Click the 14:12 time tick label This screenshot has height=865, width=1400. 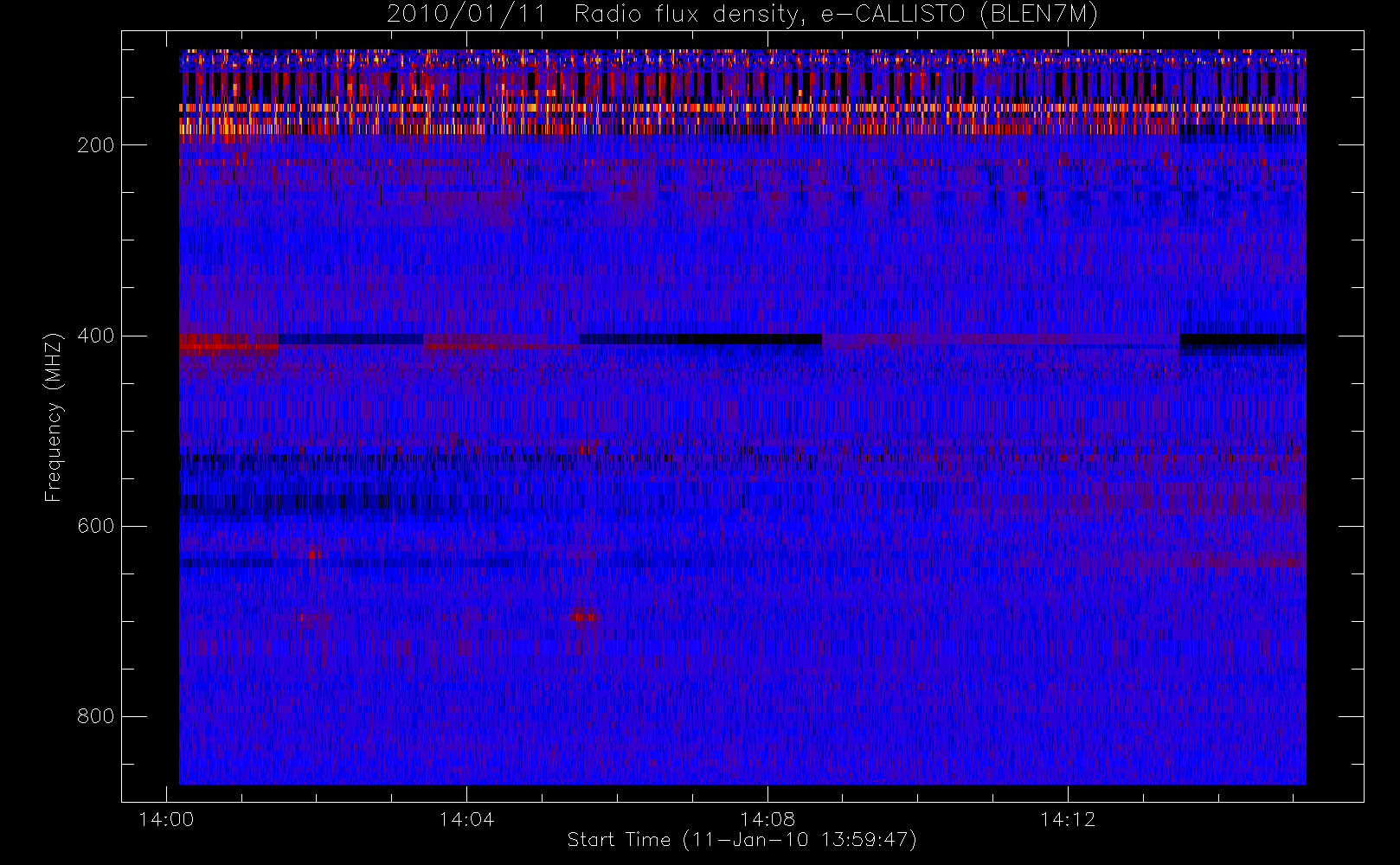tap(1067, 819)
